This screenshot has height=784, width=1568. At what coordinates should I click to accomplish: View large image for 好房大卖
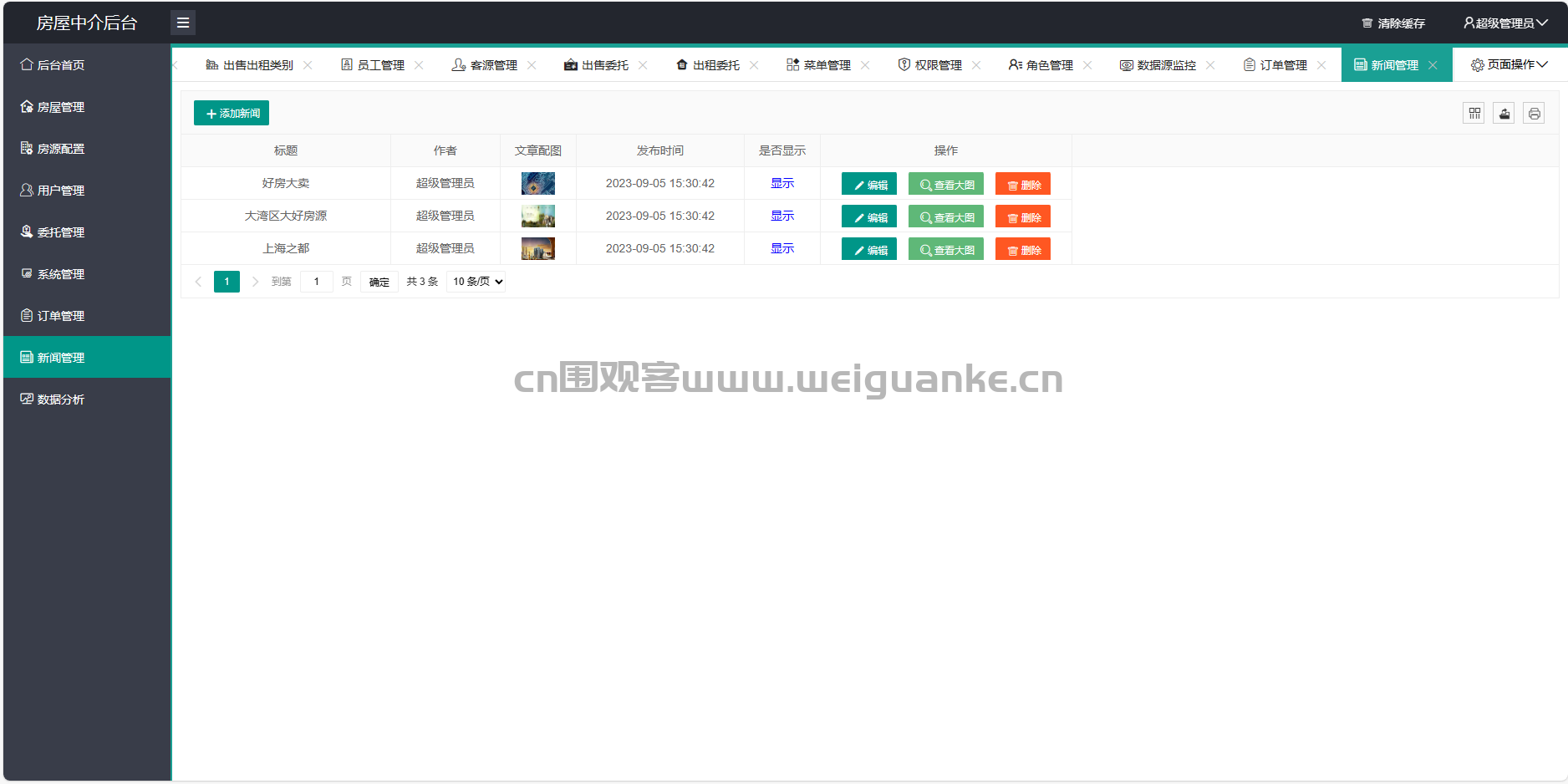coord(946,184)
